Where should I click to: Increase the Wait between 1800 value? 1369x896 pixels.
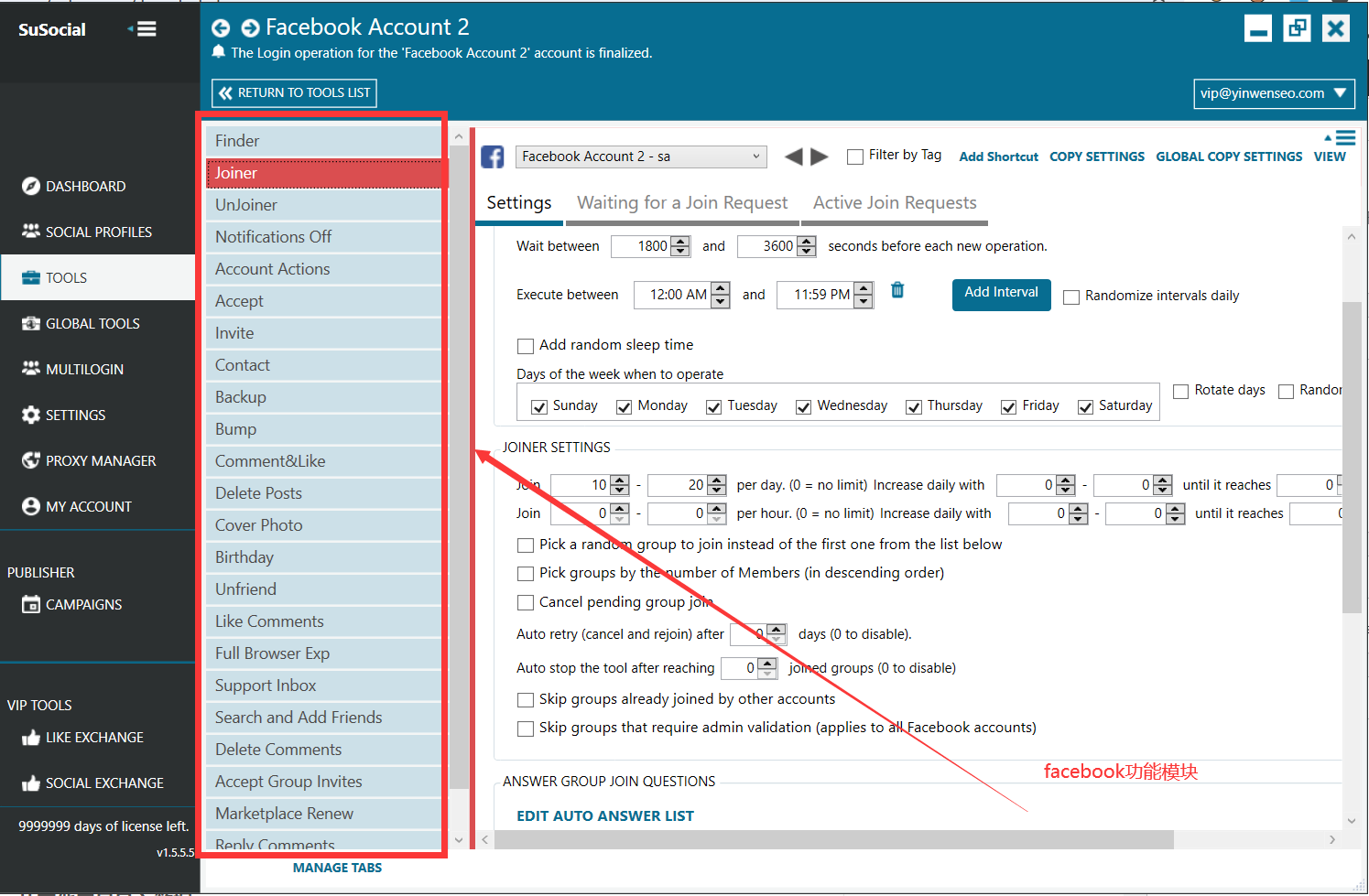pyautogui.click(x=680, y=242)
